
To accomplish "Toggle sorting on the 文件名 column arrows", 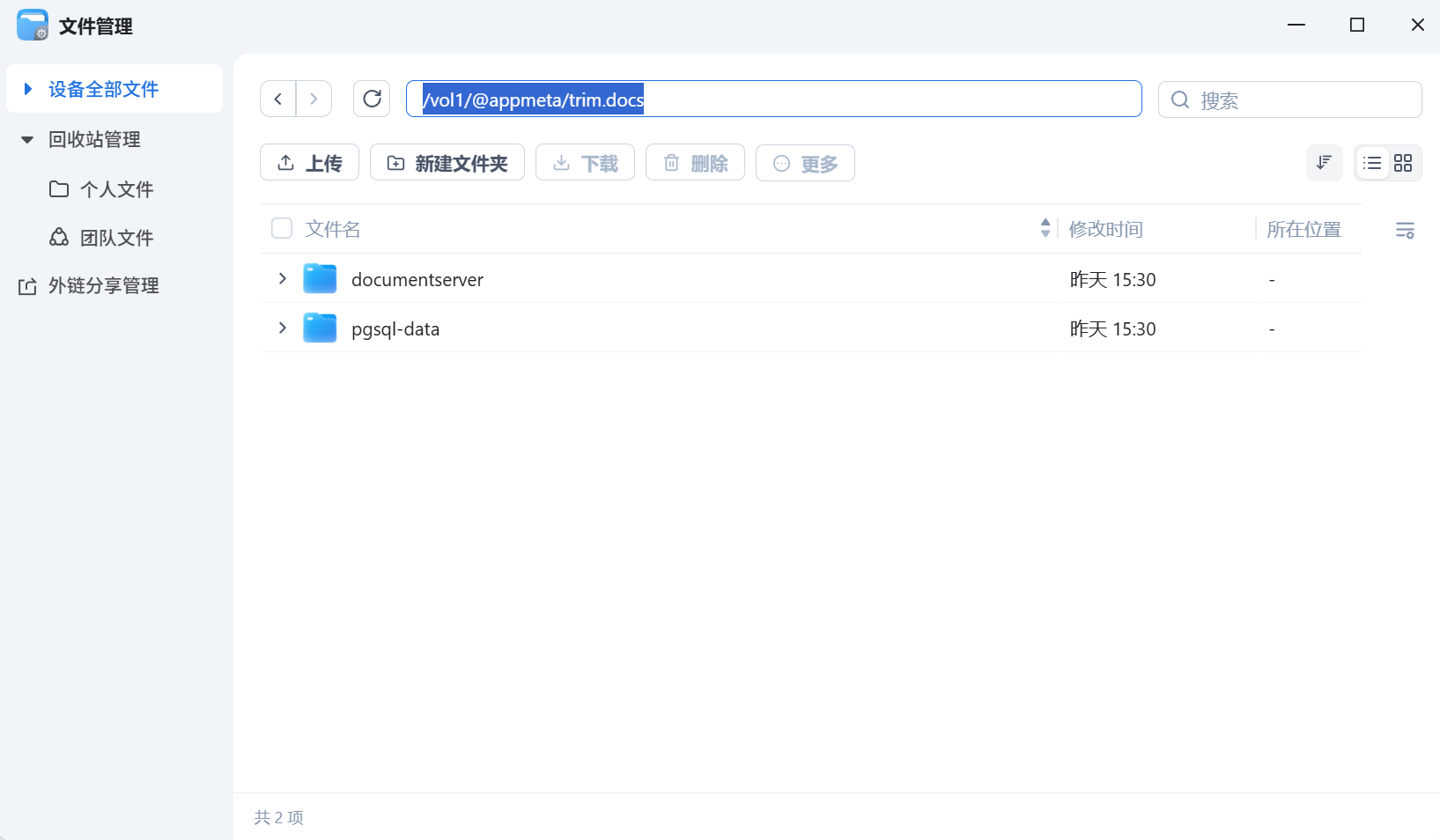I will (1045, 228).
